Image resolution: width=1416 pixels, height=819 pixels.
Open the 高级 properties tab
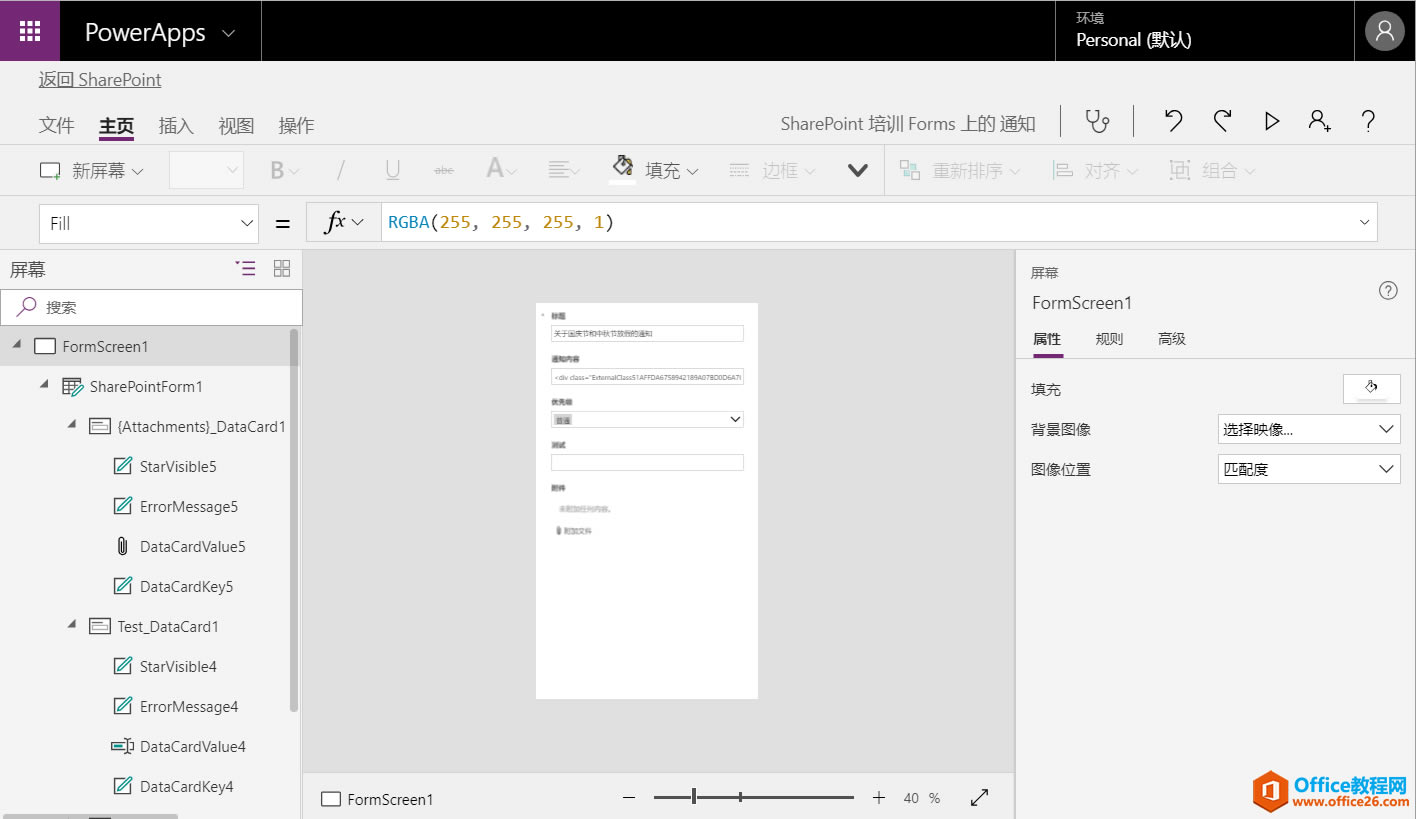tap(1171, 338)
